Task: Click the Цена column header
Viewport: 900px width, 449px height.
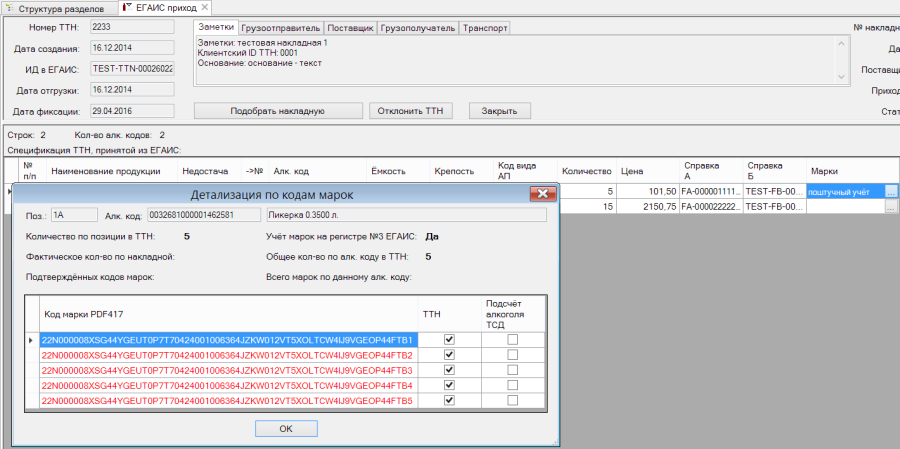Action: (x=647, y=171)
